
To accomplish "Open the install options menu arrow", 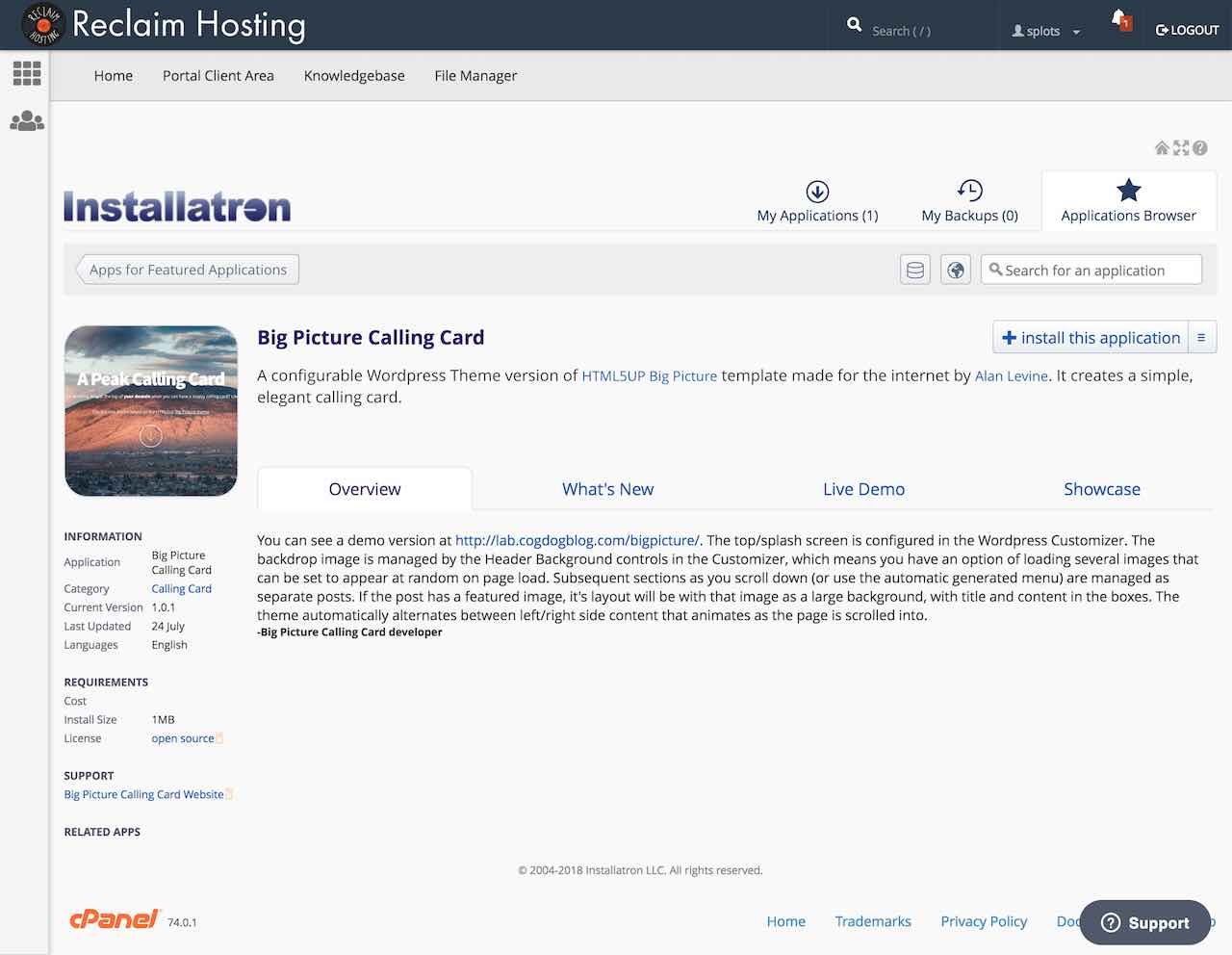I will 1201,338.
